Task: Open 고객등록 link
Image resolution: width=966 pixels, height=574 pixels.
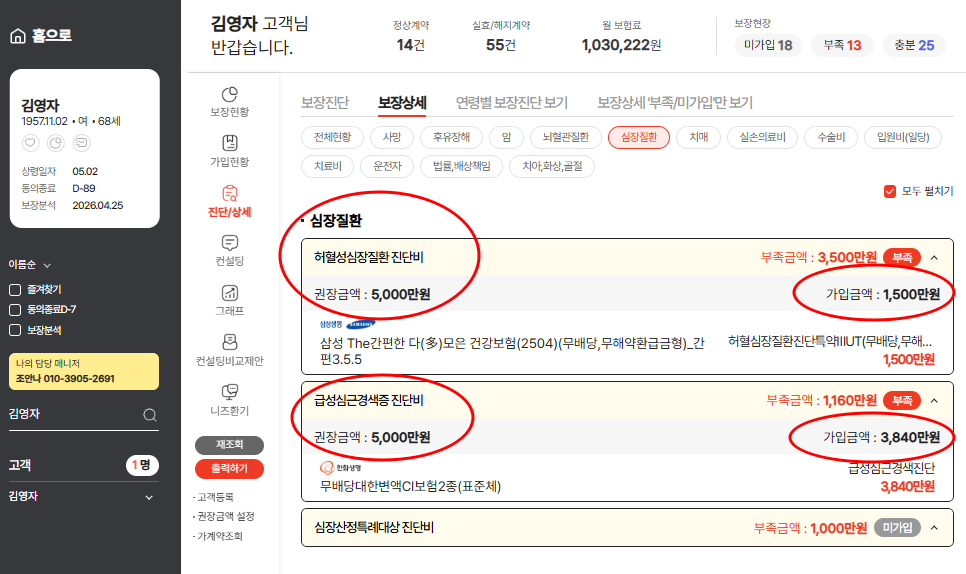Action: pos(214,498)
